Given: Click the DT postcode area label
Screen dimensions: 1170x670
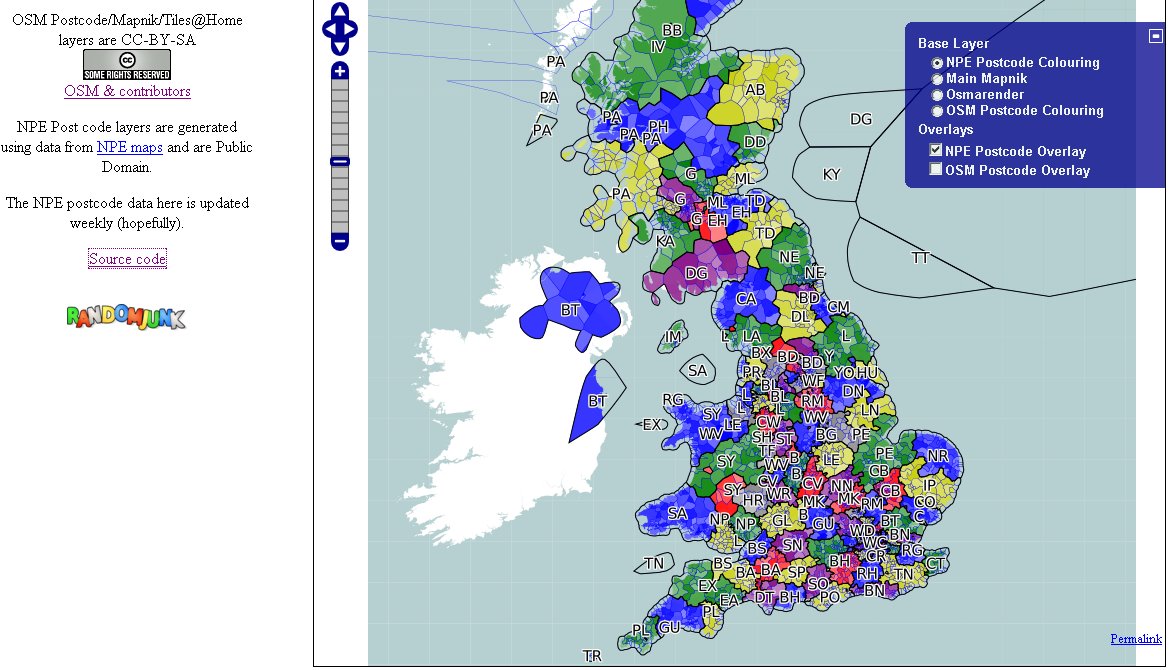Looking at the screenshot, I should pyautogui.click(x=764, y=597).
